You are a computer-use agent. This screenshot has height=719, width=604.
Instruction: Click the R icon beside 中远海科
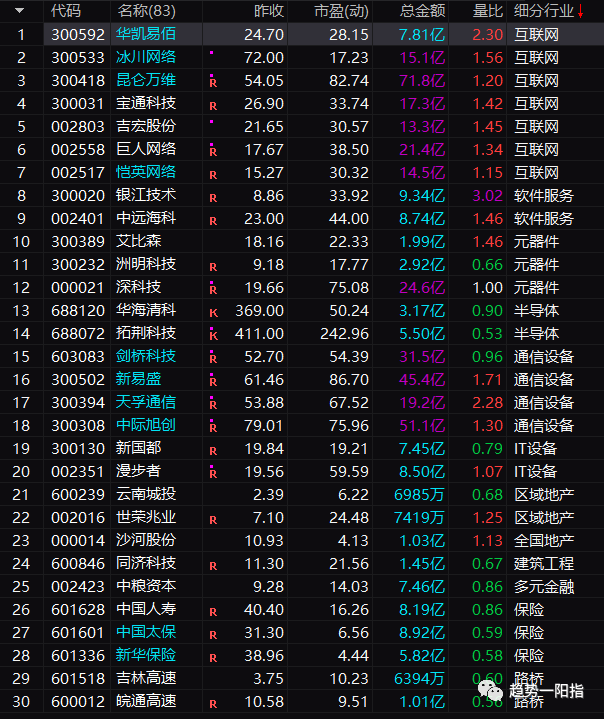tap(213, 221)
